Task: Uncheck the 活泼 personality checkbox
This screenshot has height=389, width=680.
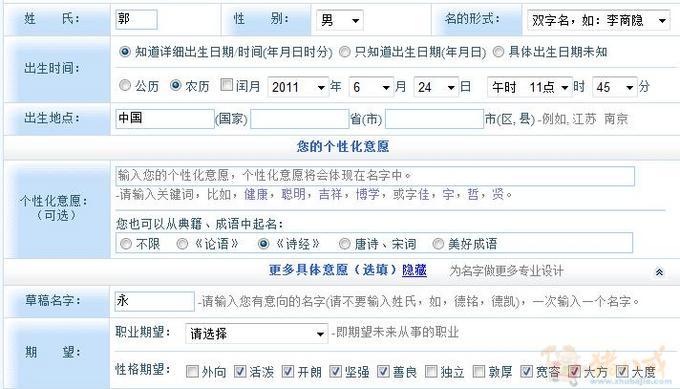Action: 240,371
